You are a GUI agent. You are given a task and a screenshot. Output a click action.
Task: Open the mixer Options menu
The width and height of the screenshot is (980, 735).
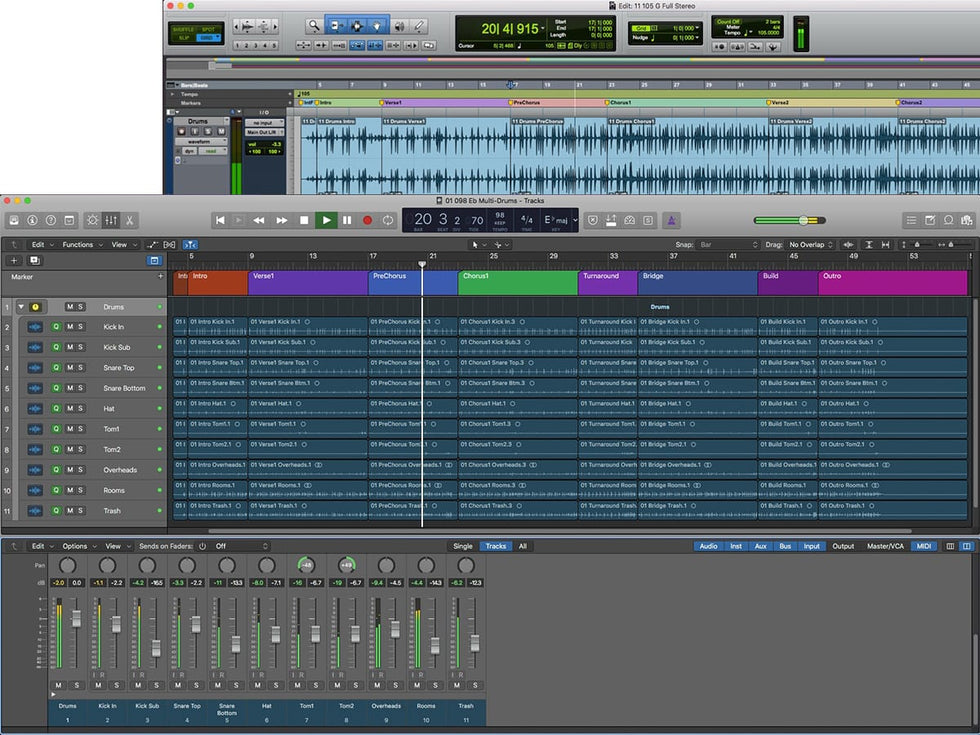77,546
